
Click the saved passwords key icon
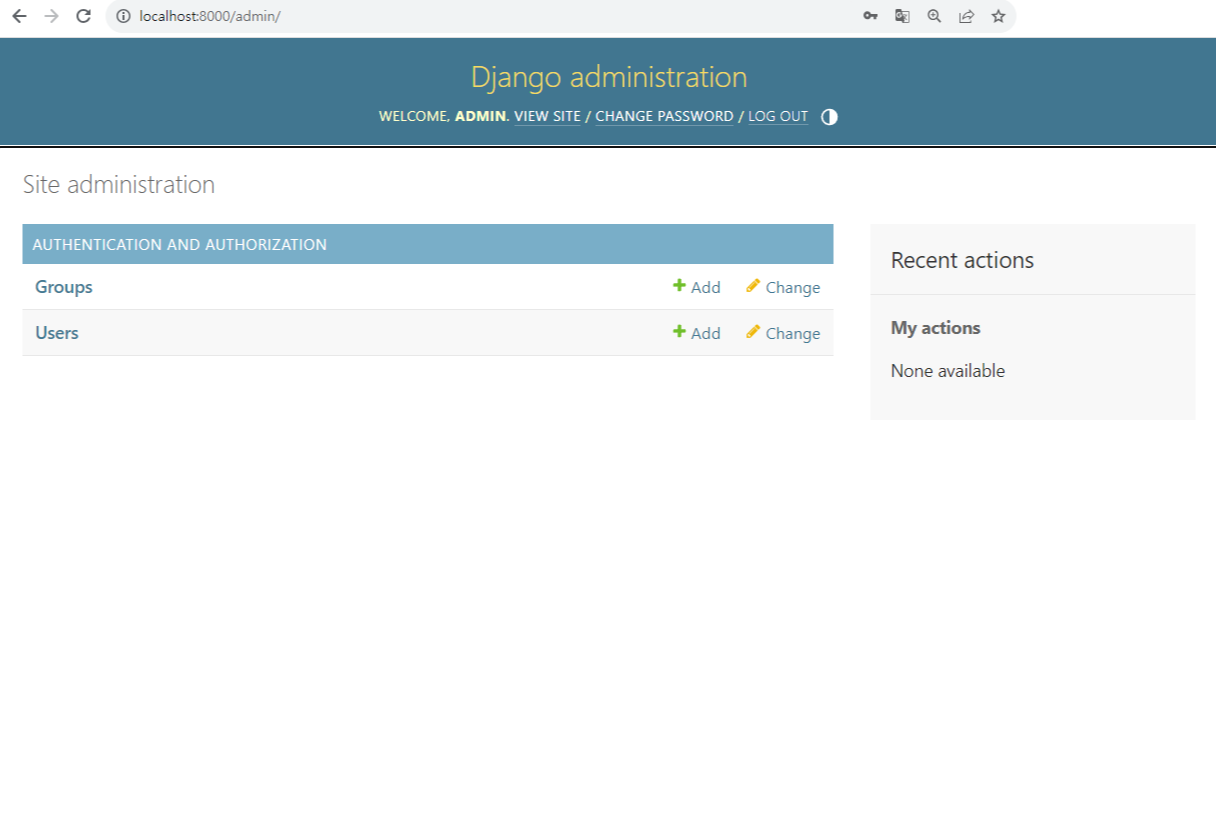[x=870, y=16]
